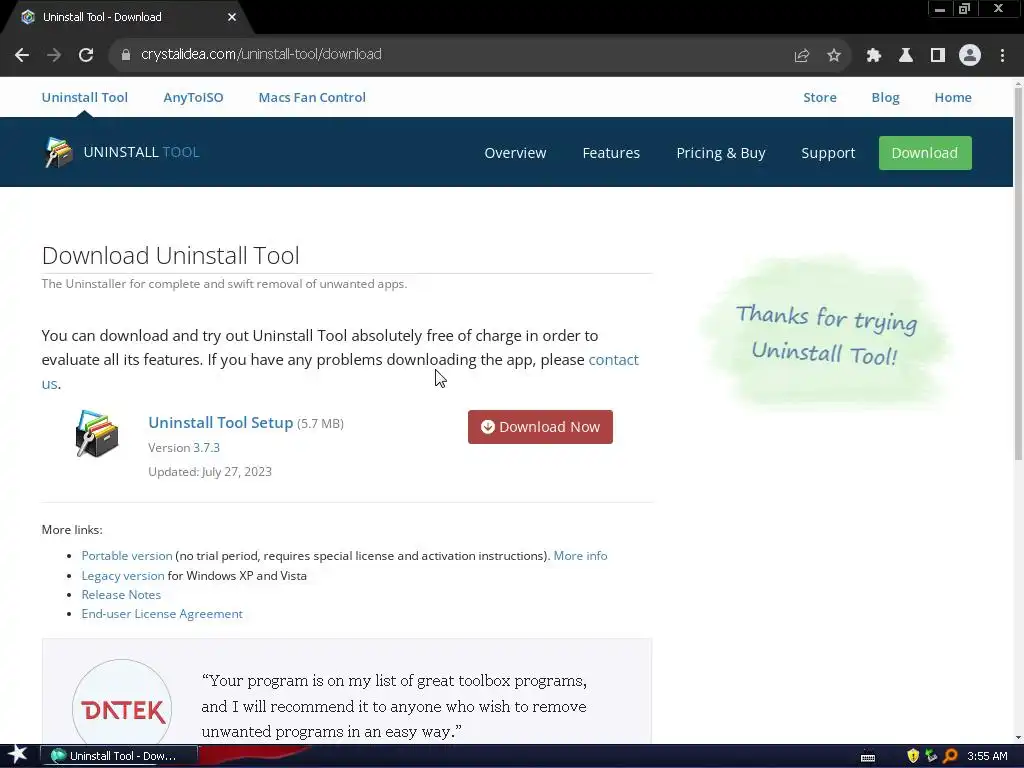This screenshot has height=768, width=1024.
Task: Click the Uninstall Tool logo icon
Action: [x=58, y=152]
